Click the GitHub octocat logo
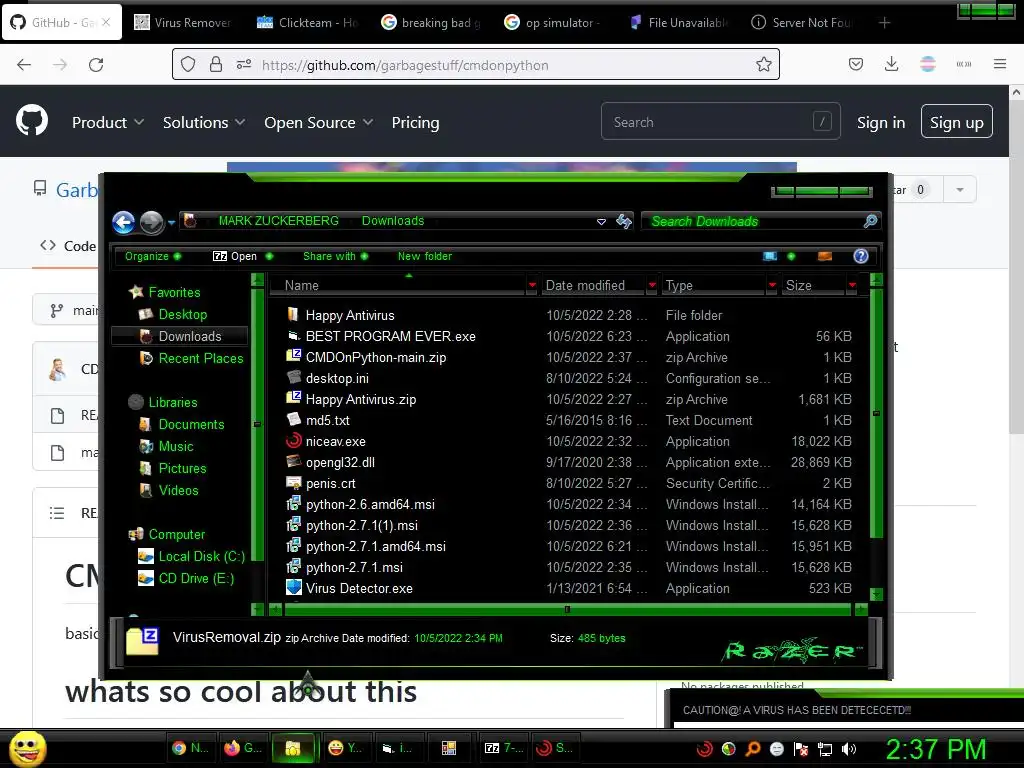 (32, 121)
